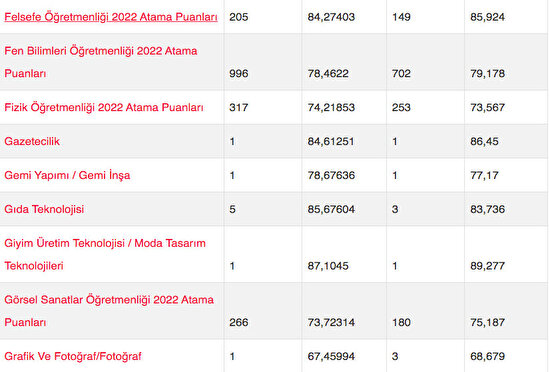Click the 83,736 value for Gıda Teknolojisi
The image size is (550, 372).
click(488, 209)
